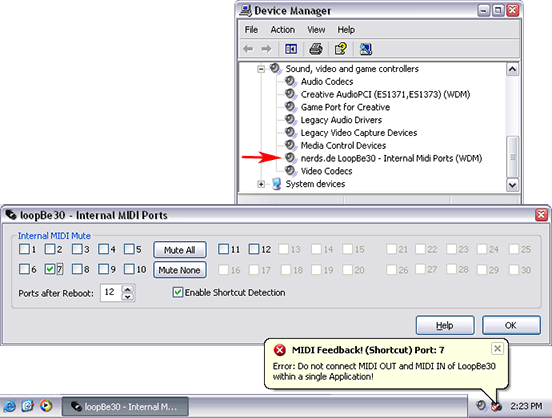Mute port 12 checkbox

(x=253, y=249)
